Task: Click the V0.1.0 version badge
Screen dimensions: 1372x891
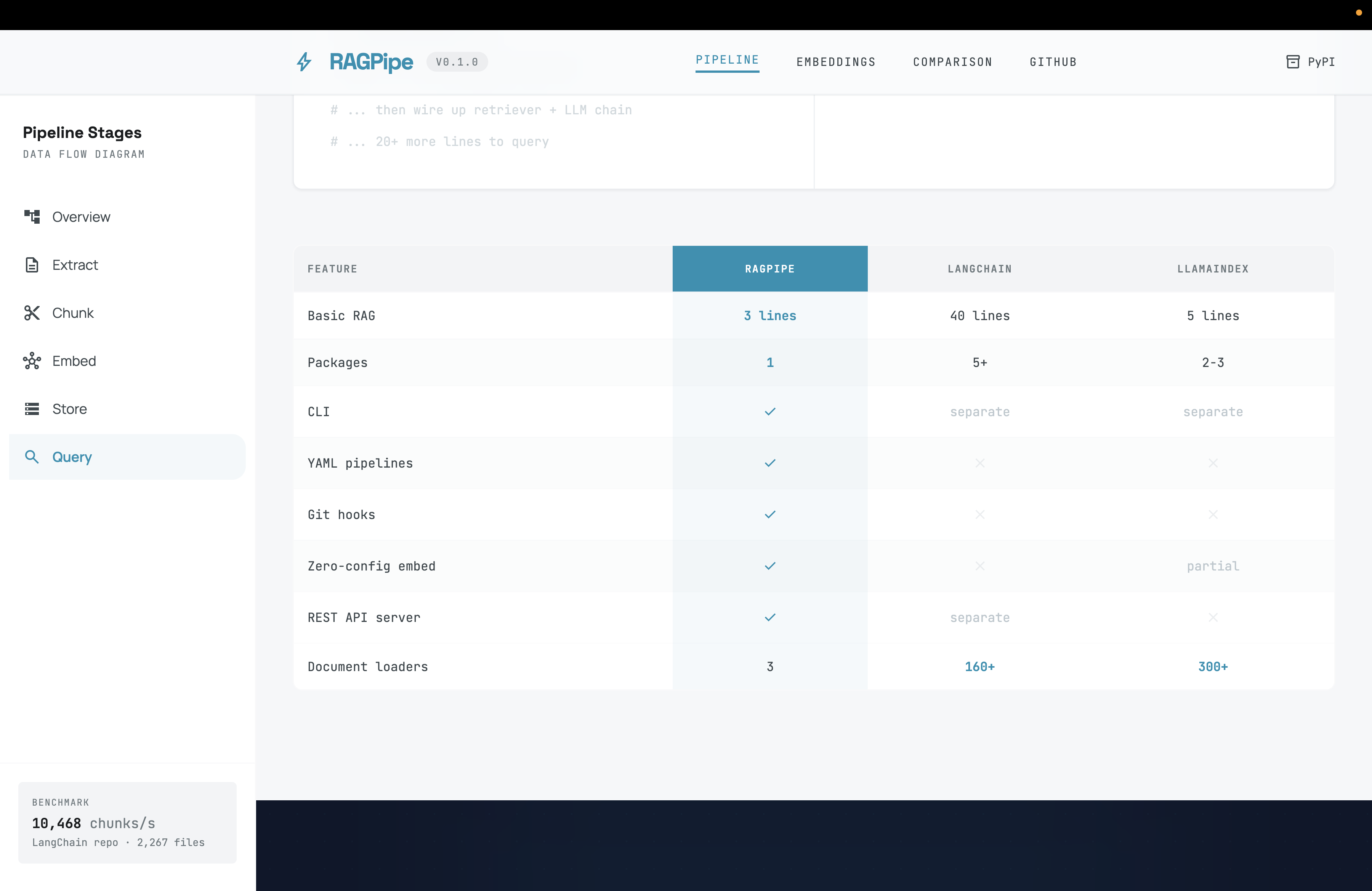Action: click(457, 62)
